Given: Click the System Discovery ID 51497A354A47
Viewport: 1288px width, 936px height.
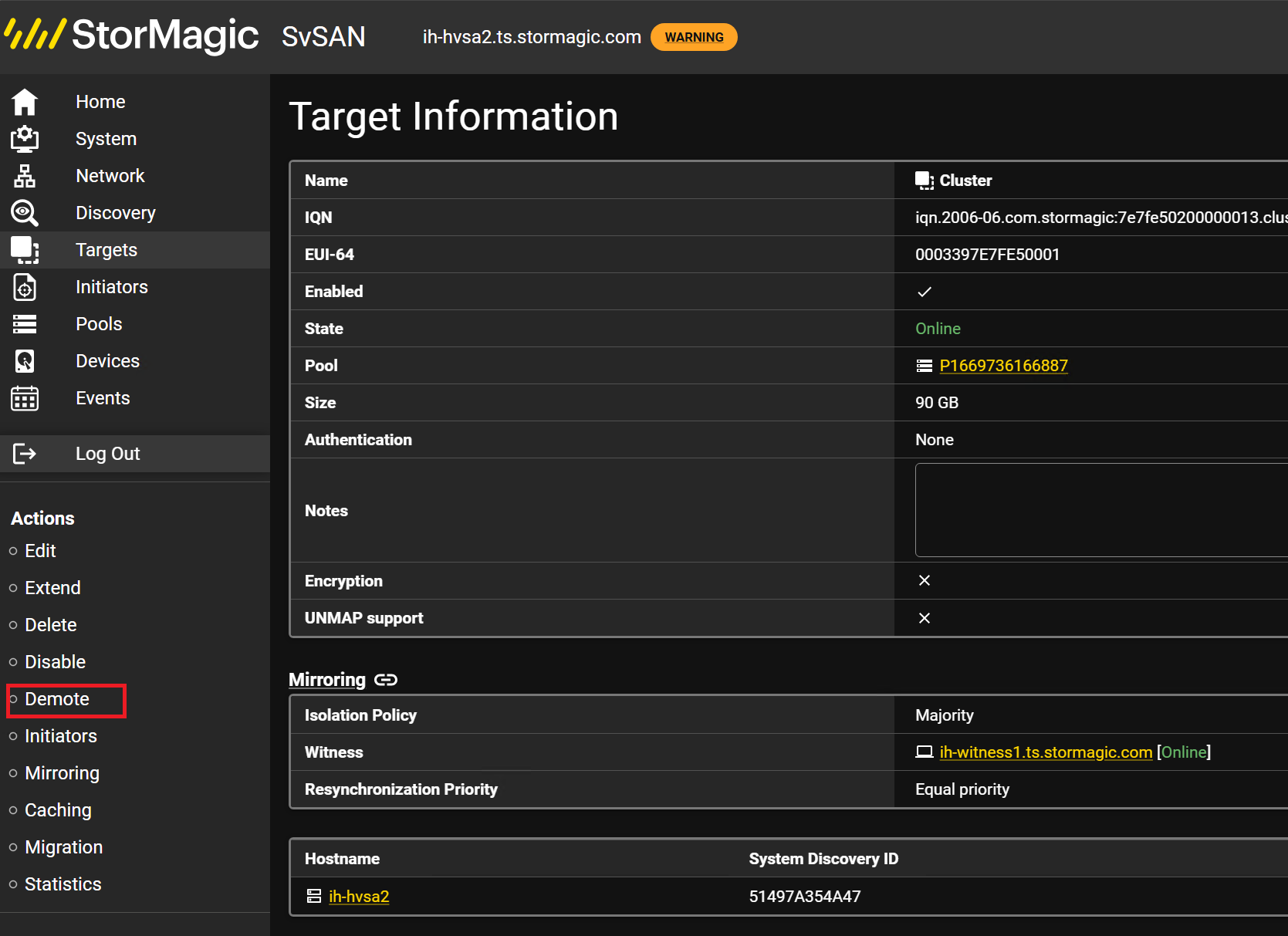Looking at the screenshot, I should point(805,897).
